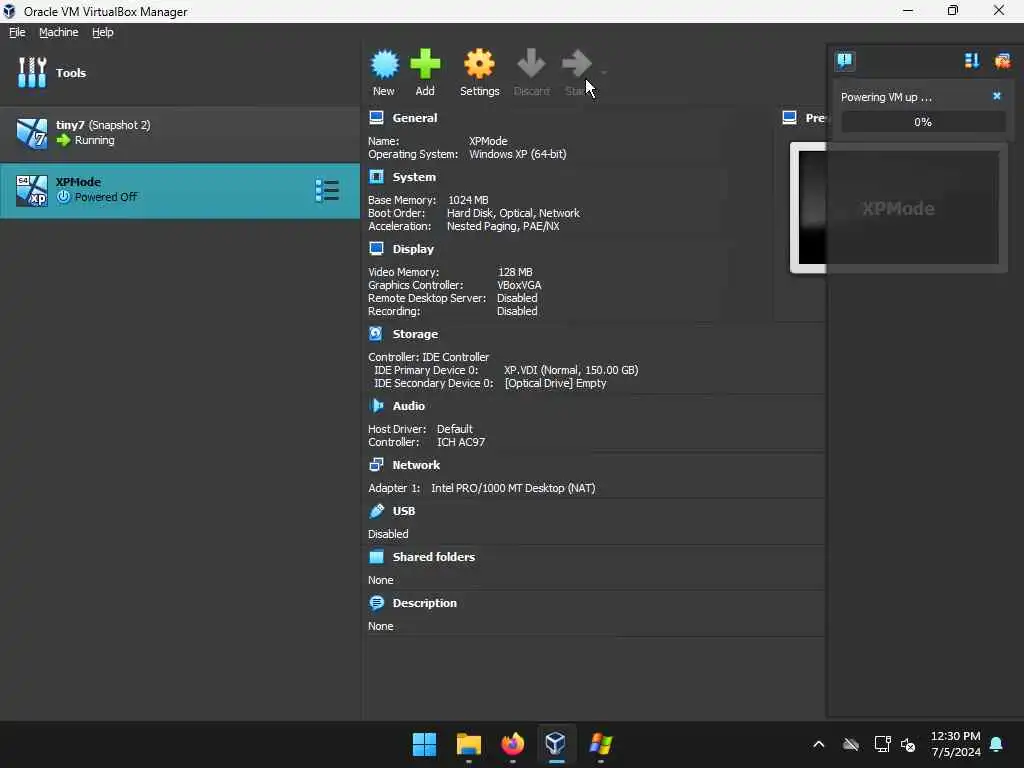Open the Windows Start menu
The width and height of the screenshot is (1024, 768).
click(x=424, y=744)
